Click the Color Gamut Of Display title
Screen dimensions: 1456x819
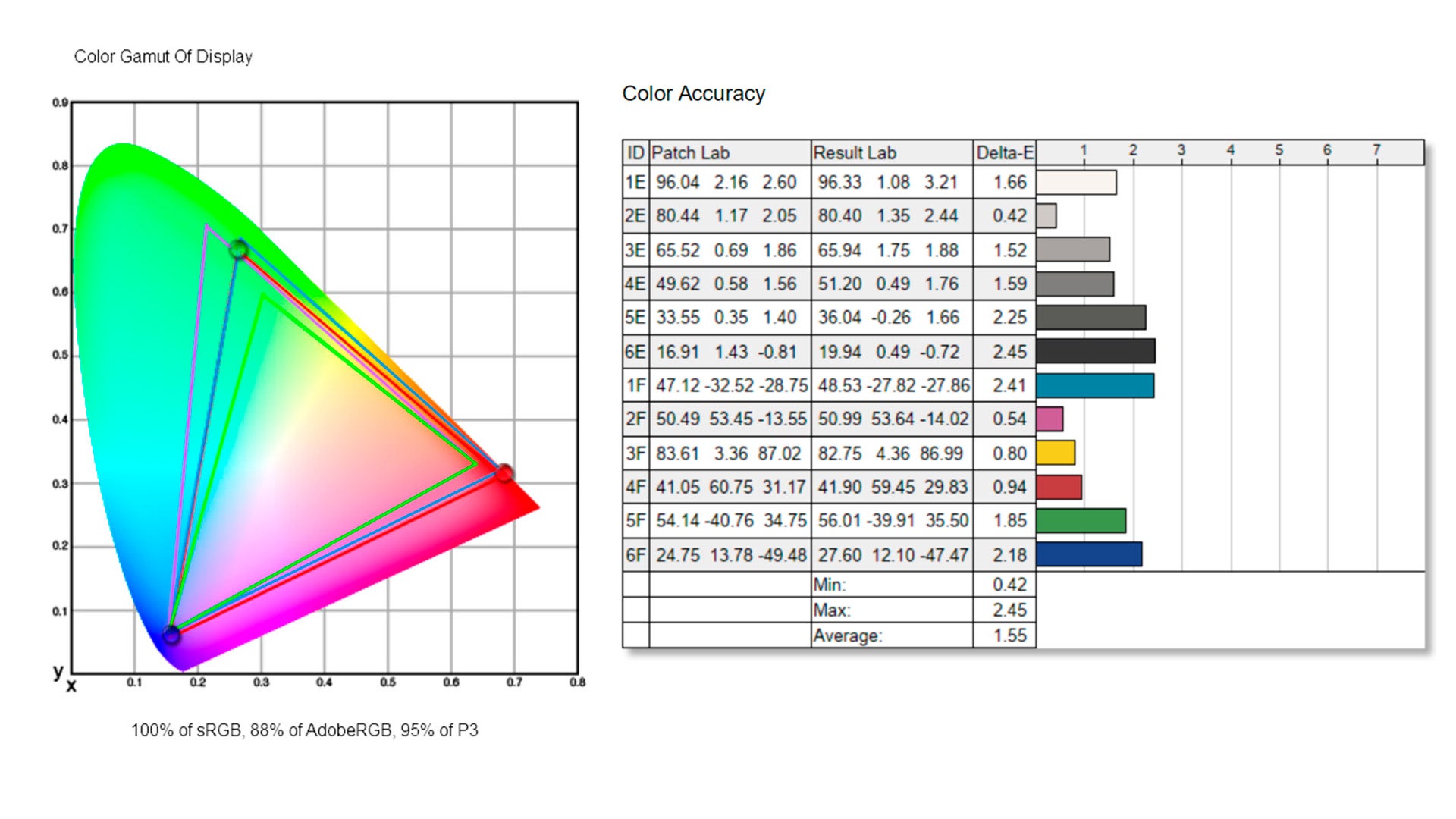[x=163, y=57]
